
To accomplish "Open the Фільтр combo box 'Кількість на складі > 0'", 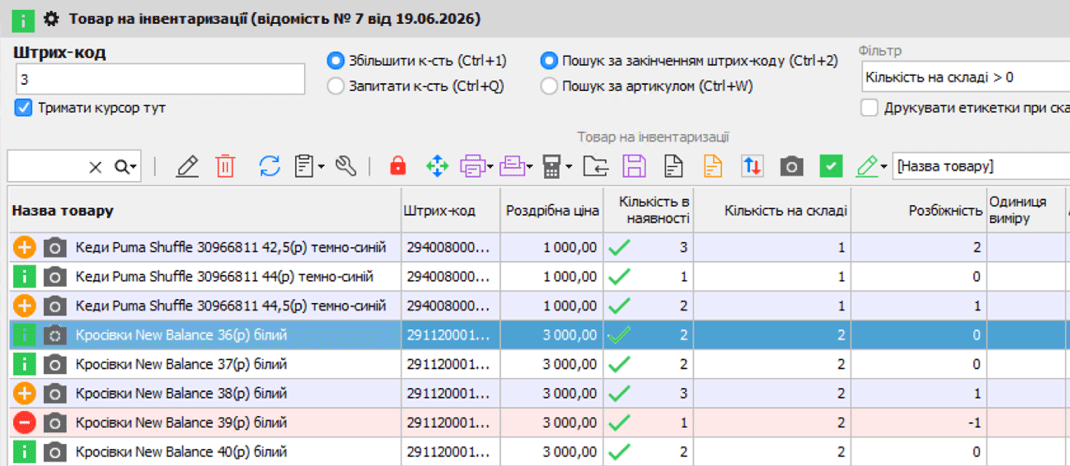I will tap(965, 77).
